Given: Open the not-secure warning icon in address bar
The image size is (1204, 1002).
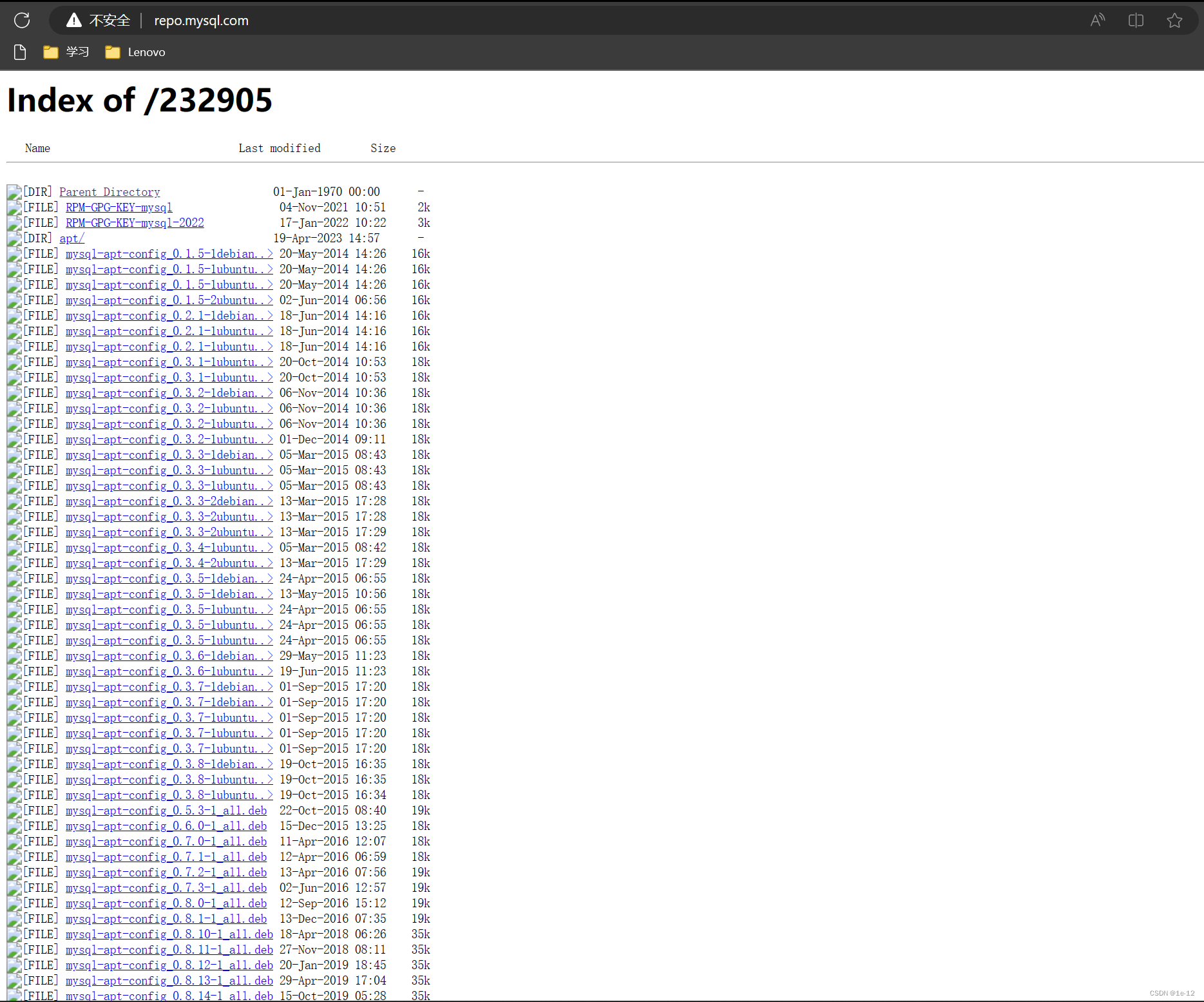Looking at the screenshot, I should pyautogui.click(x=74, y=21).
